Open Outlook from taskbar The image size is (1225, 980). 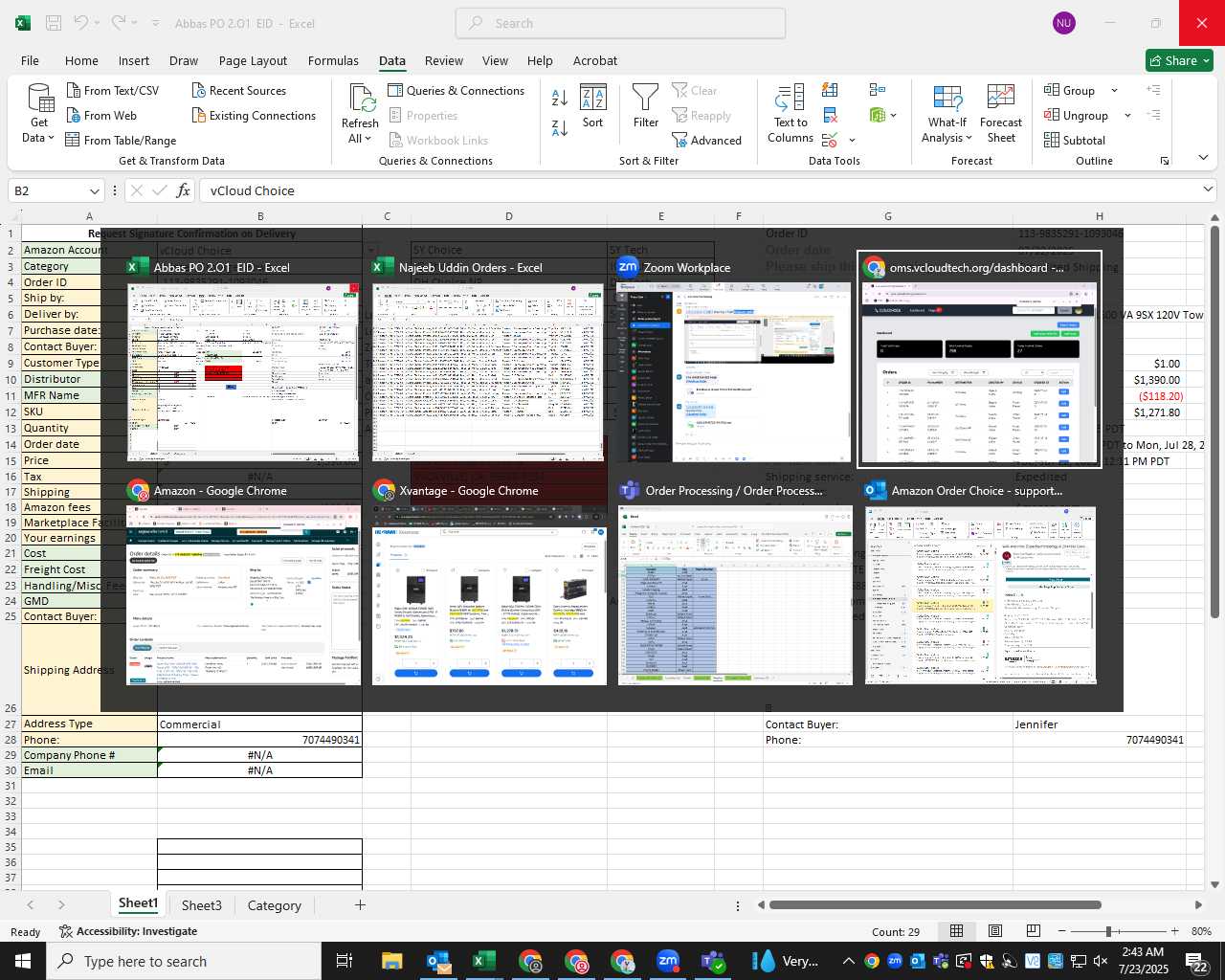pos(438,961)
